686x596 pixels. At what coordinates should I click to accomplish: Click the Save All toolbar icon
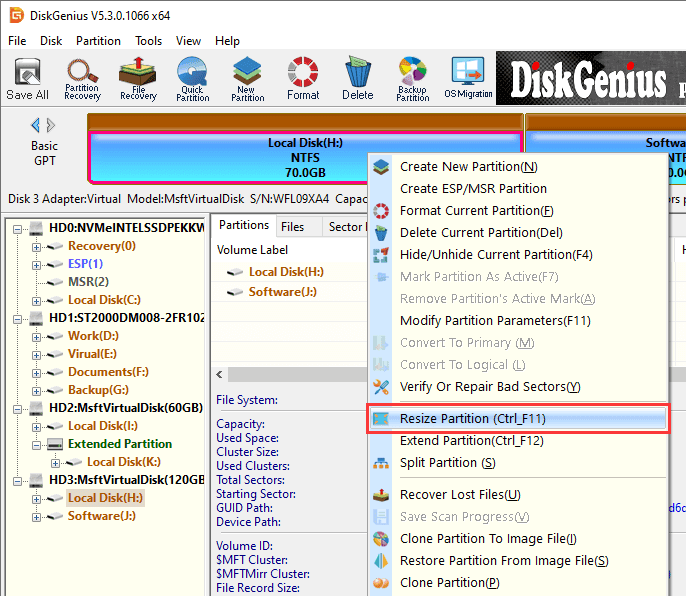pos(27,78)
